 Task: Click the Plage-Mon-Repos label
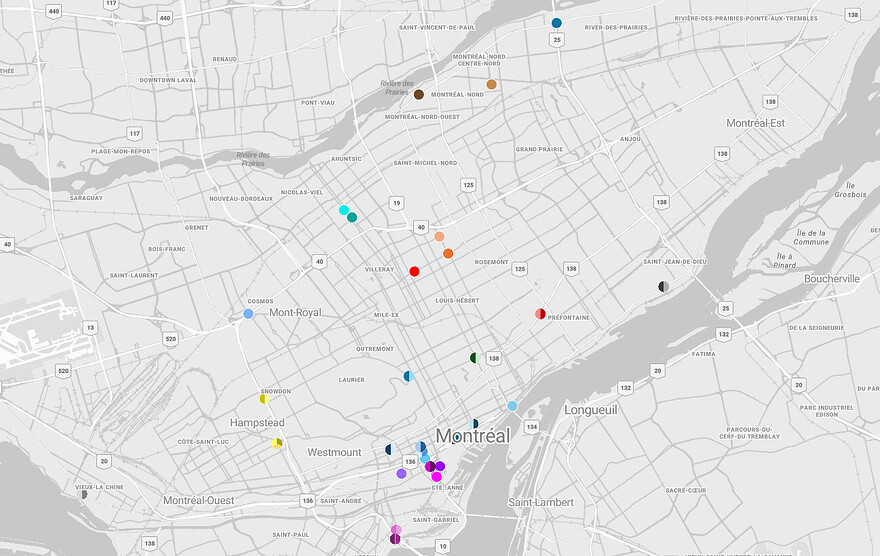pyautogui.click(x=121, y=151)
